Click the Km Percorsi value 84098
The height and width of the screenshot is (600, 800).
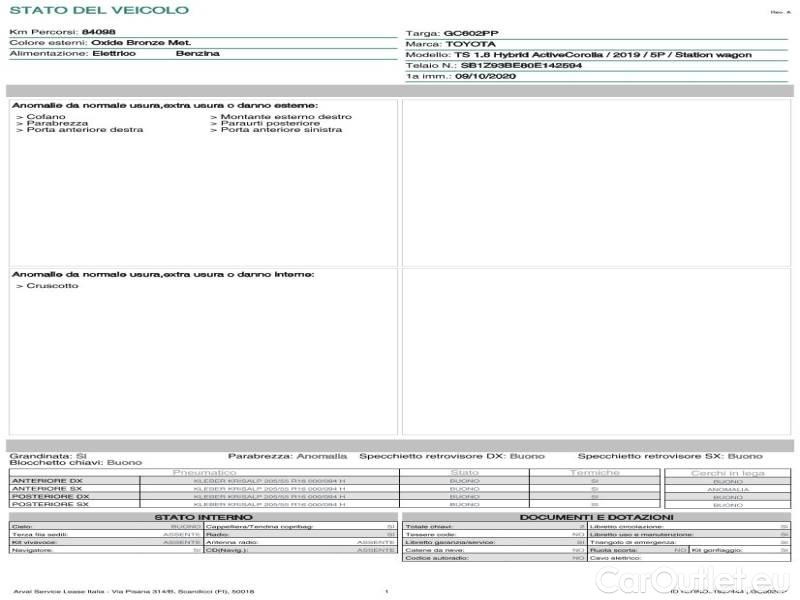click(98, 32)
